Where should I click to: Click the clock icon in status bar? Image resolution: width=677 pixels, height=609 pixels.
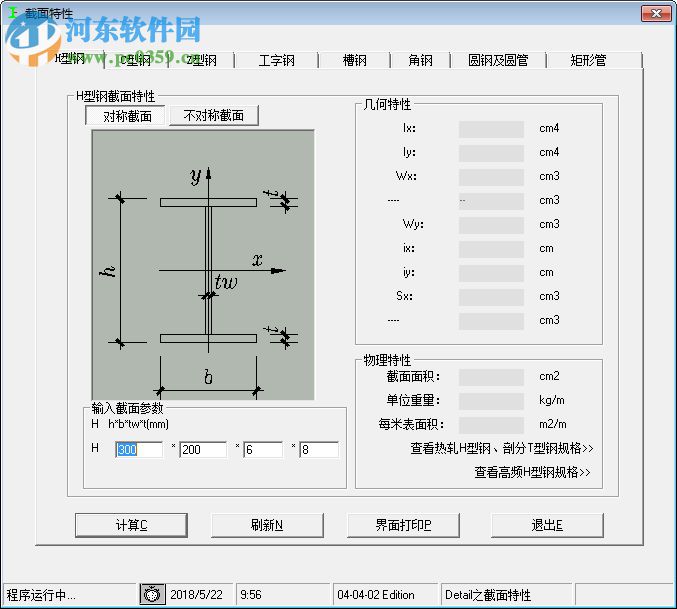[x=152, y=594]
